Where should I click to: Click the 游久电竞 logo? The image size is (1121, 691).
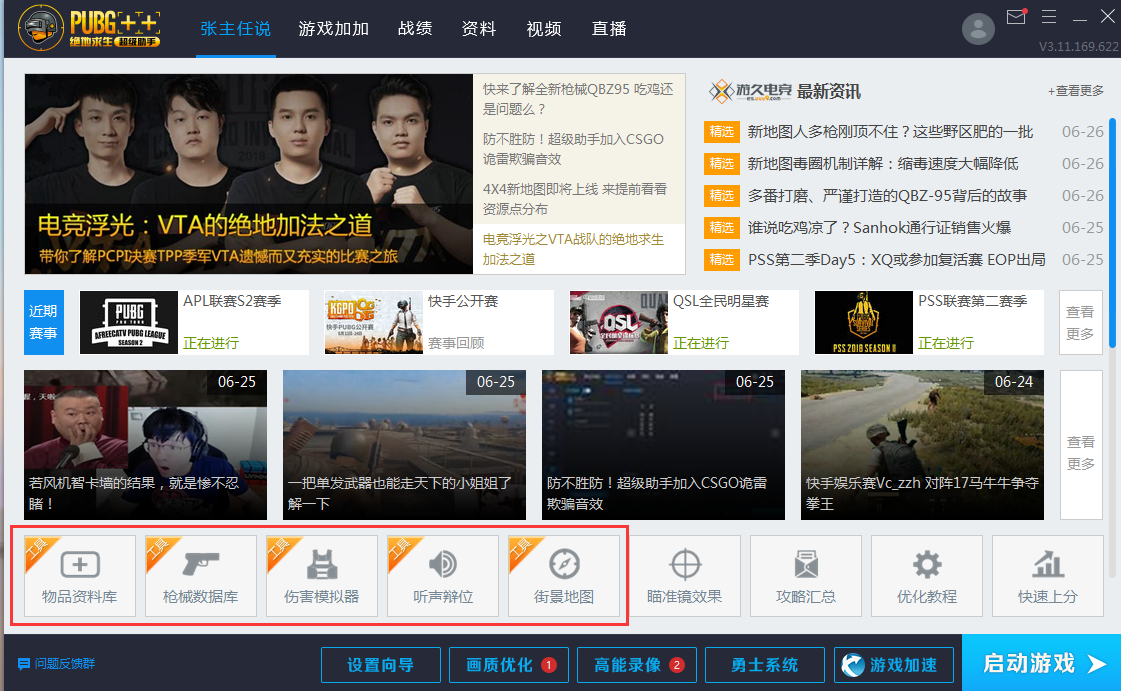click(751, 91)
